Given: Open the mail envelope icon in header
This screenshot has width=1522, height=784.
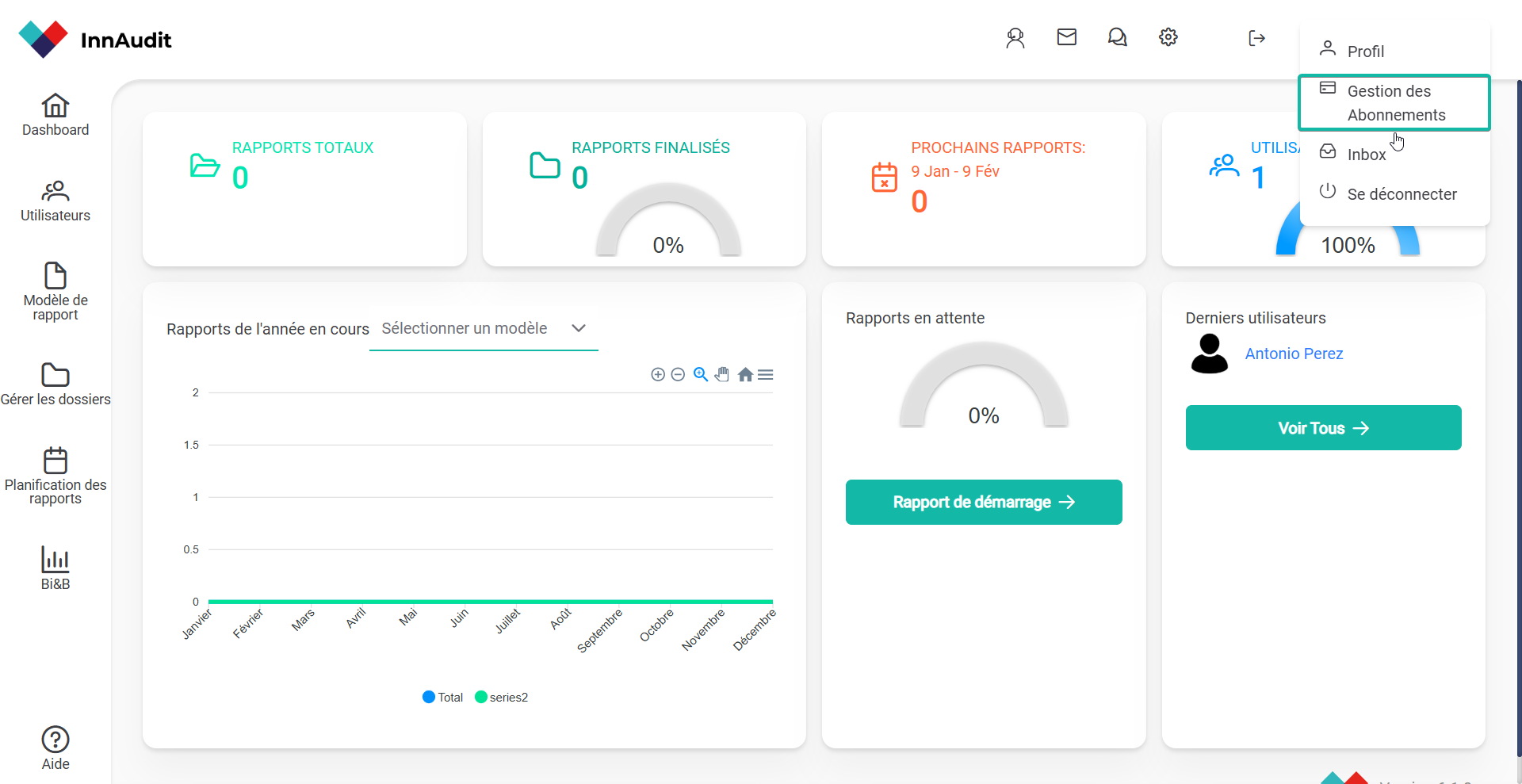Looking at the screenshot, I should (x=1066, y=37).
